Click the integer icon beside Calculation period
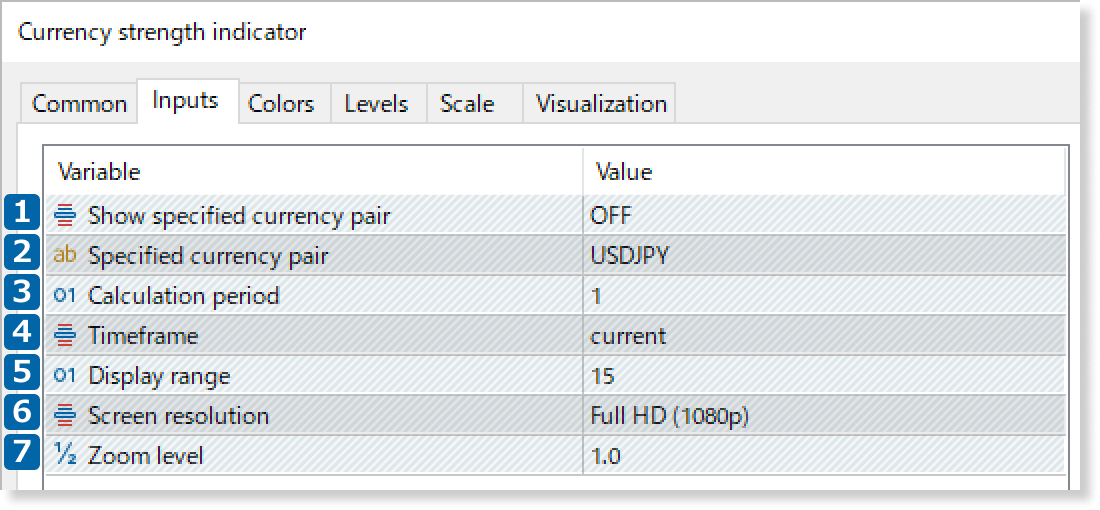1100x510 pixels. [x=65, y=295]
